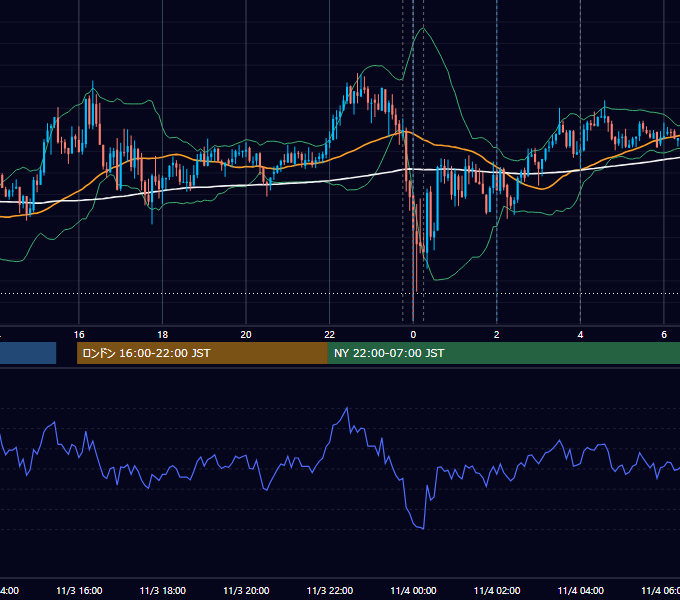Click the 20 hour label on the time axis
This screenshot has width=680, height=600.
click(246, 335)
